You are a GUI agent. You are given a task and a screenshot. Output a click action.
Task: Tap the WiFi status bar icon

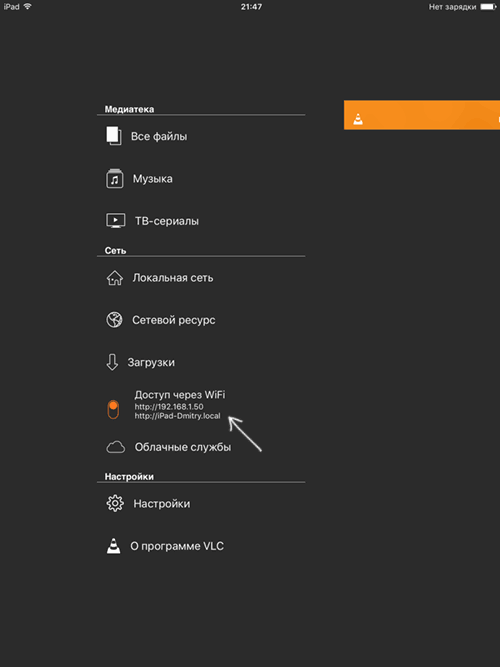28,6
